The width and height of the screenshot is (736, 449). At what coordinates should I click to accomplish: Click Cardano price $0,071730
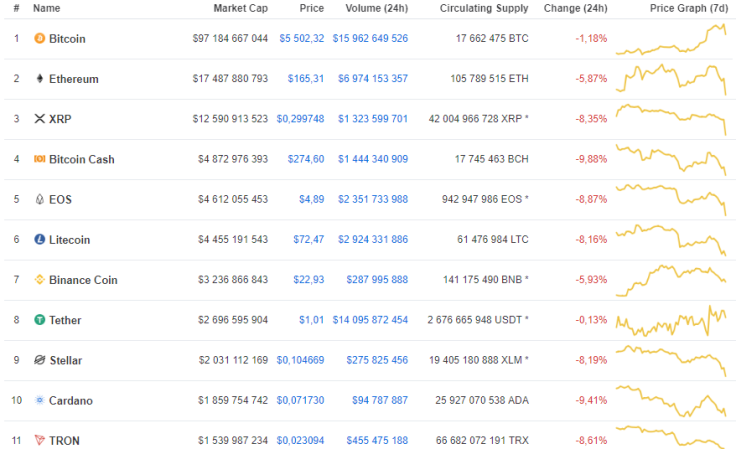300,400
